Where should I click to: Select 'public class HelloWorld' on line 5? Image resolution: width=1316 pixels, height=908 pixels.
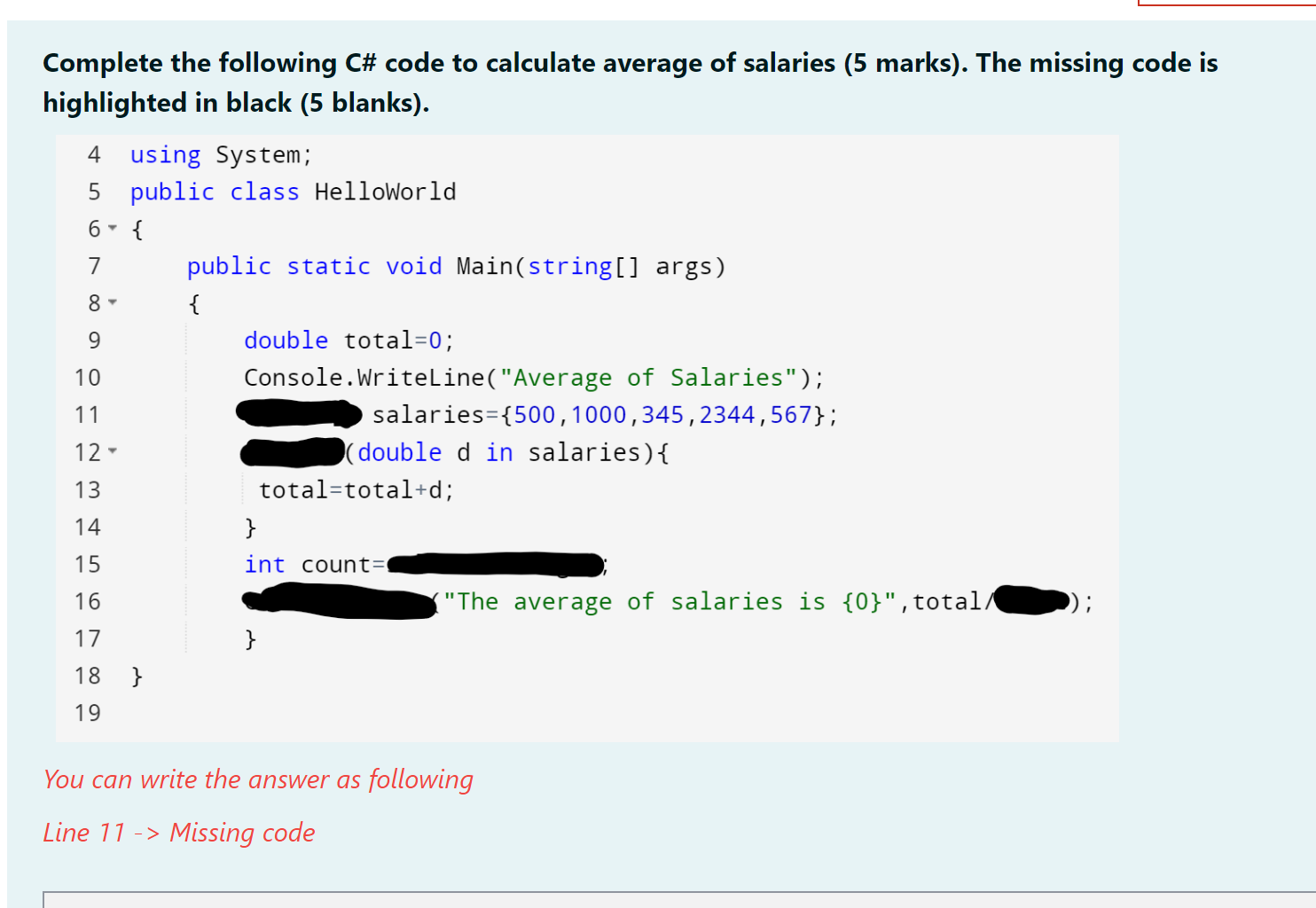[x=293, y=191]
